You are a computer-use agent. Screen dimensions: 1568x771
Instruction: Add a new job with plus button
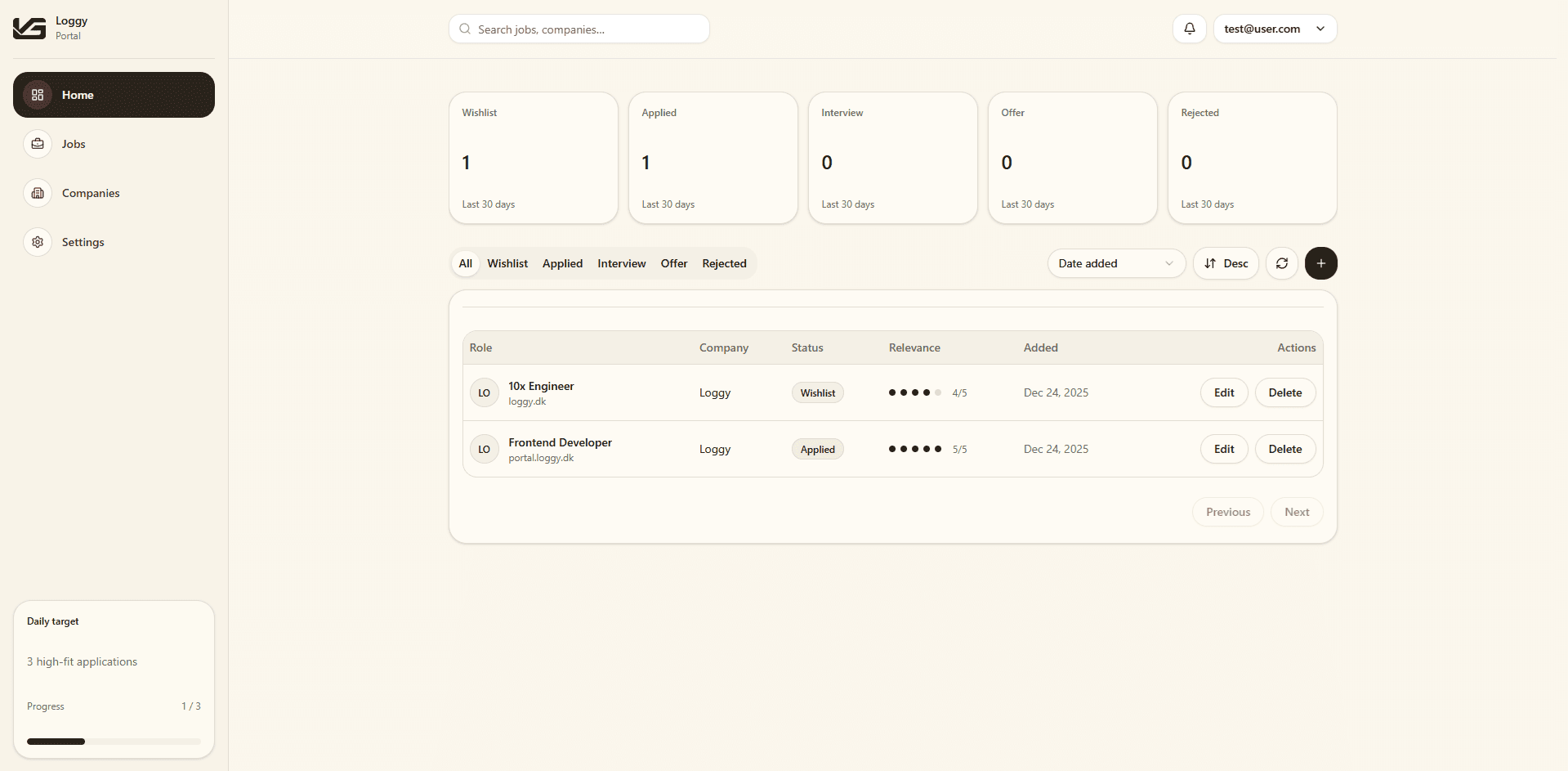click(1320, 263)
